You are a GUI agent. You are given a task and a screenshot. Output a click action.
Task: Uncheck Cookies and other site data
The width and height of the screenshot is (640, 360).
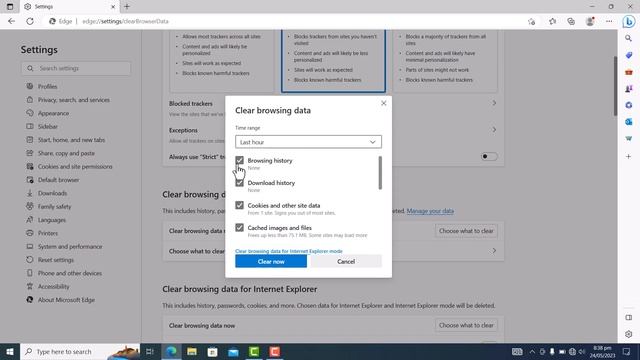240,205
